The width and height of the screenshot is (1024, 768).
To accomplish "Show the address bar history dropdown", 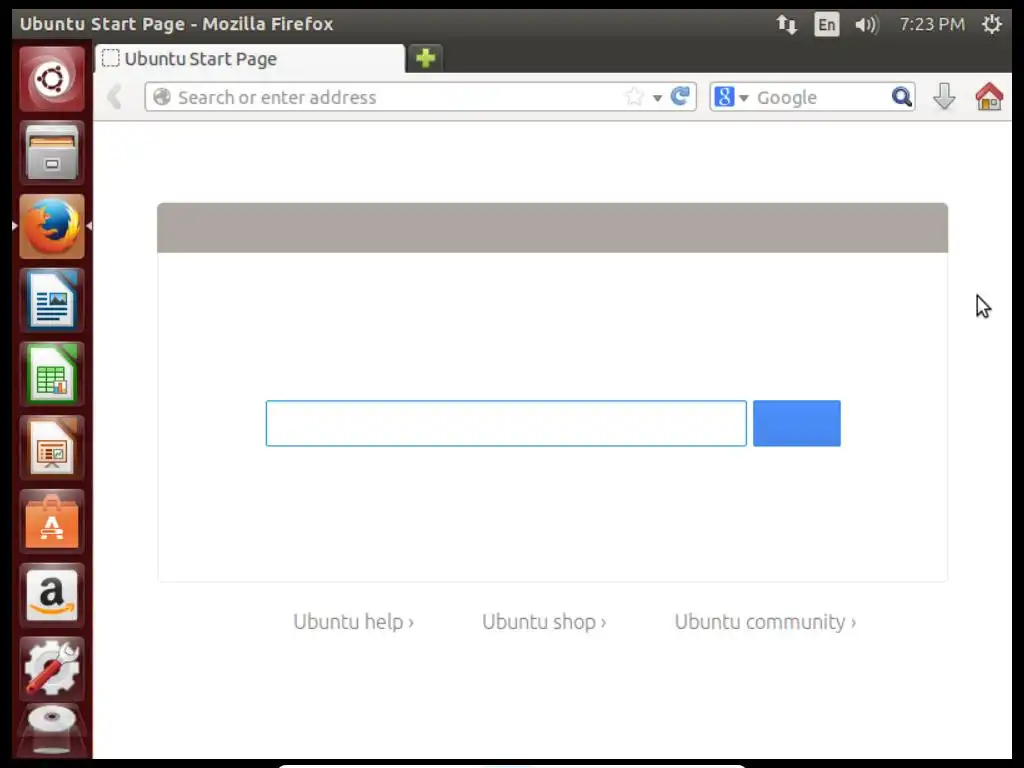I will [657, 98].
